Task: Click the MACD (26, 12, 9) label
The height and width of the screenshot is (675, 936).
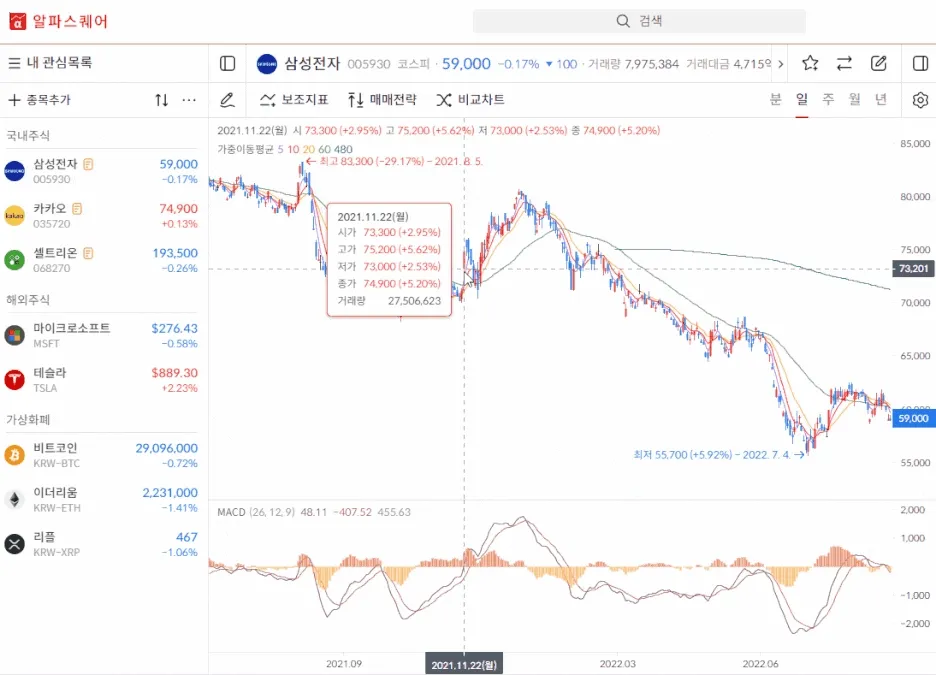Action: point(256,512)
